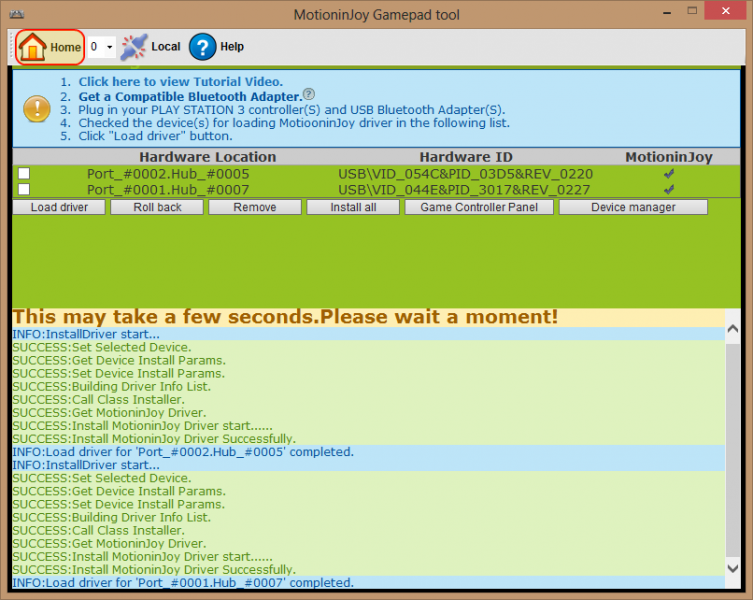Image resolution: width=753 pixels, height=600 pixels.
Task: Click the log scrollbar down arrow
Action: click(732, 568)
